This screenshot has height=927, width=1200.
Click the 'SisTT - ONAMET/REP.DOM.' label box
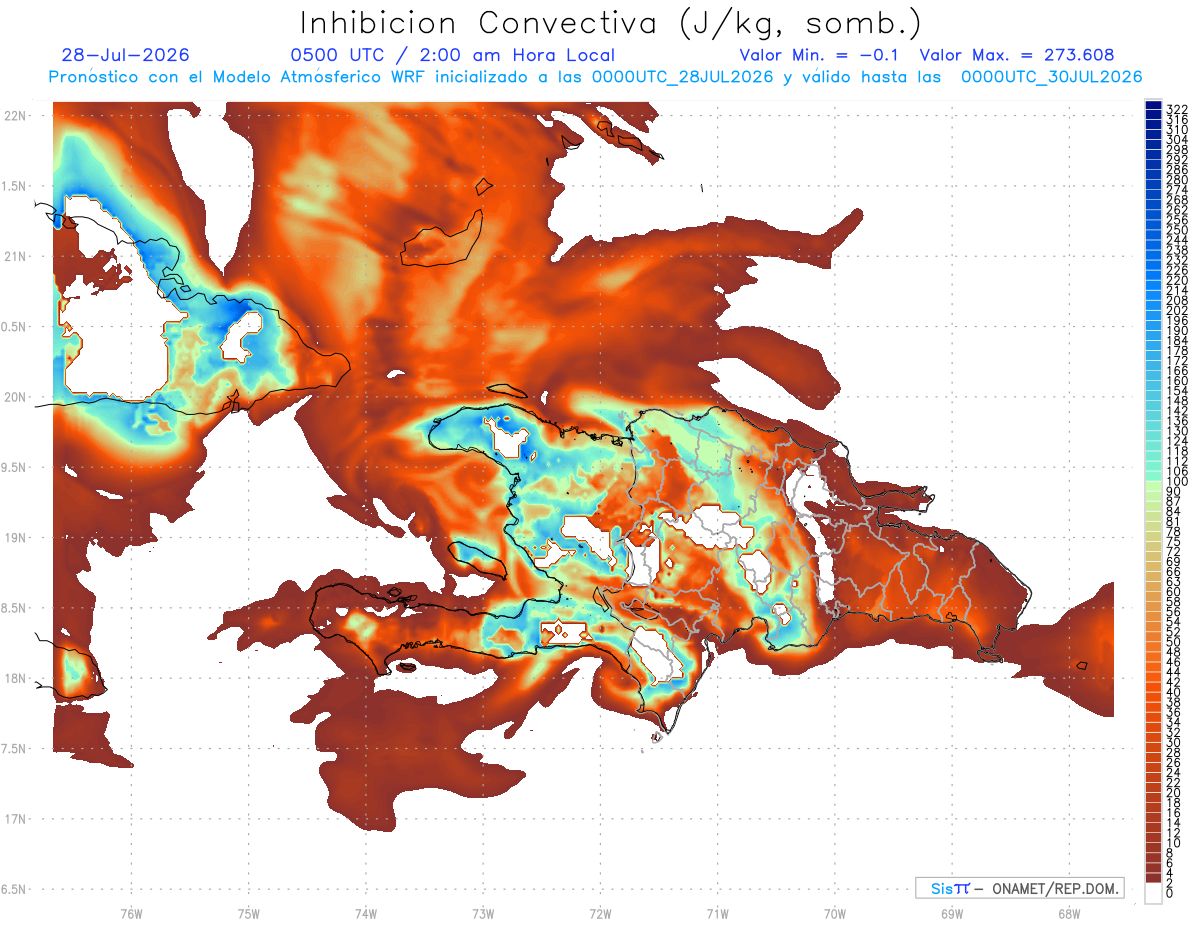pyautogui.click(x=1019, y=888)
